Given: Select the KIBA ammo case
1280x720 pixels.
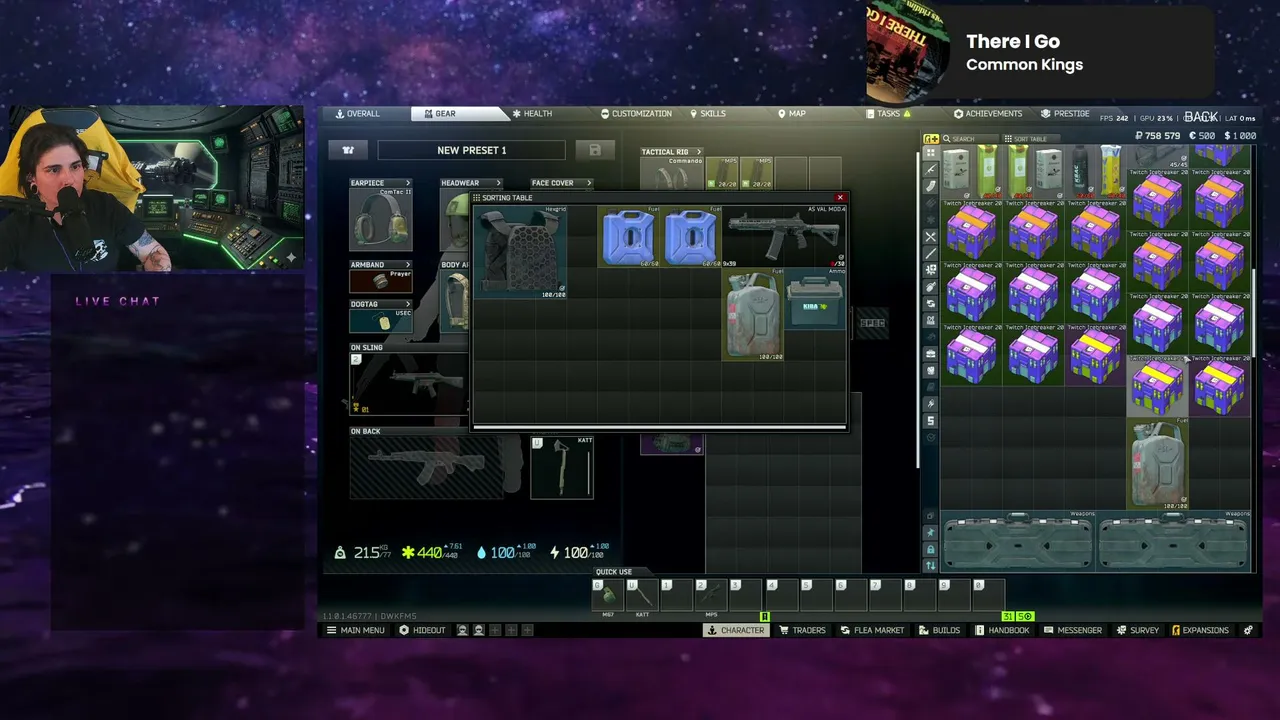Looking at the screenshot, I should point(815,298).
